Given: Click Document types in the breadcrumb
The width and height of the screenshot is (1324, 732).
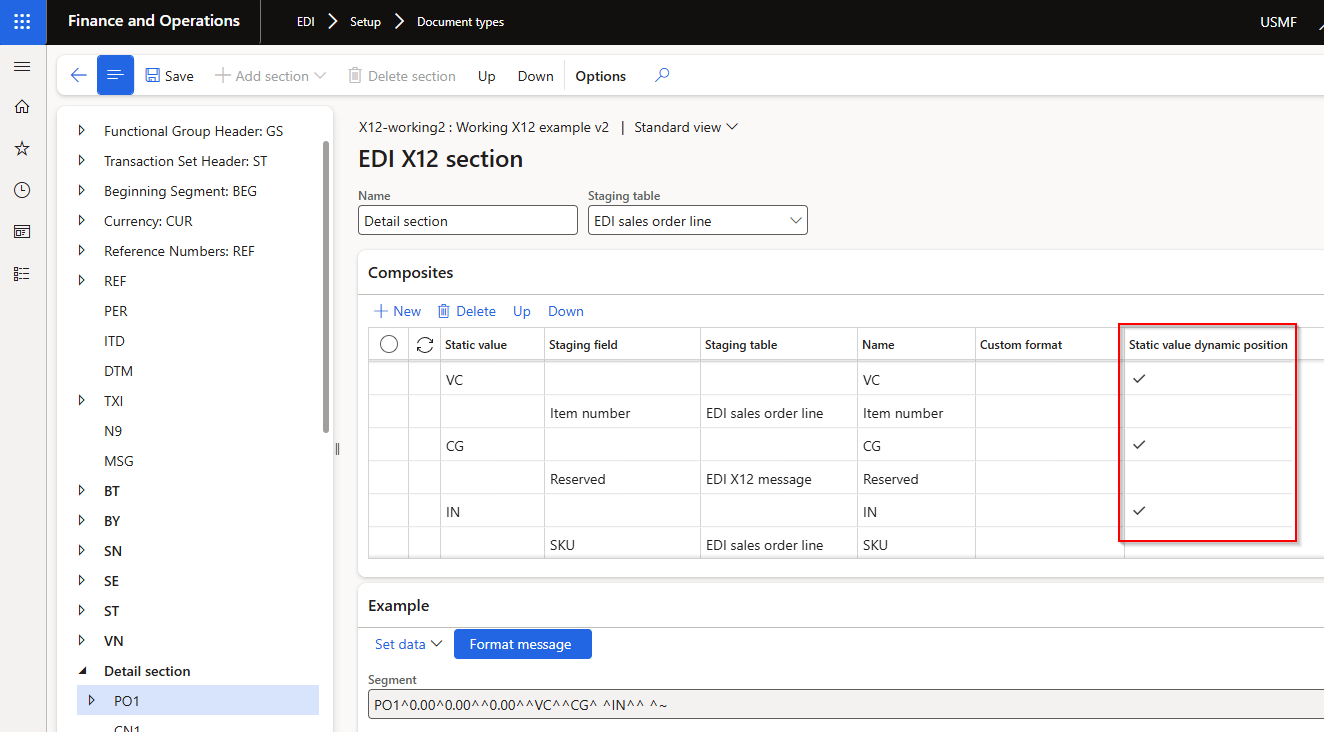Looking at the screenshot, I should pyautogui.click(x=460, y=22).
